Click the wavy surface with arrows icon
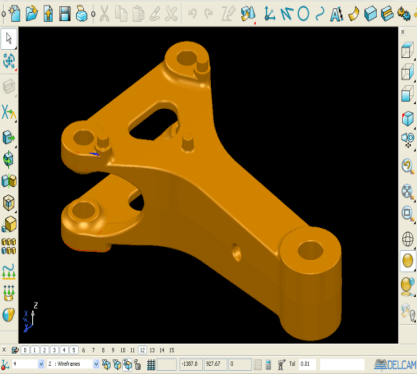Image resolution: width=417 pixels, height=374 pixels. coord(9,271)
